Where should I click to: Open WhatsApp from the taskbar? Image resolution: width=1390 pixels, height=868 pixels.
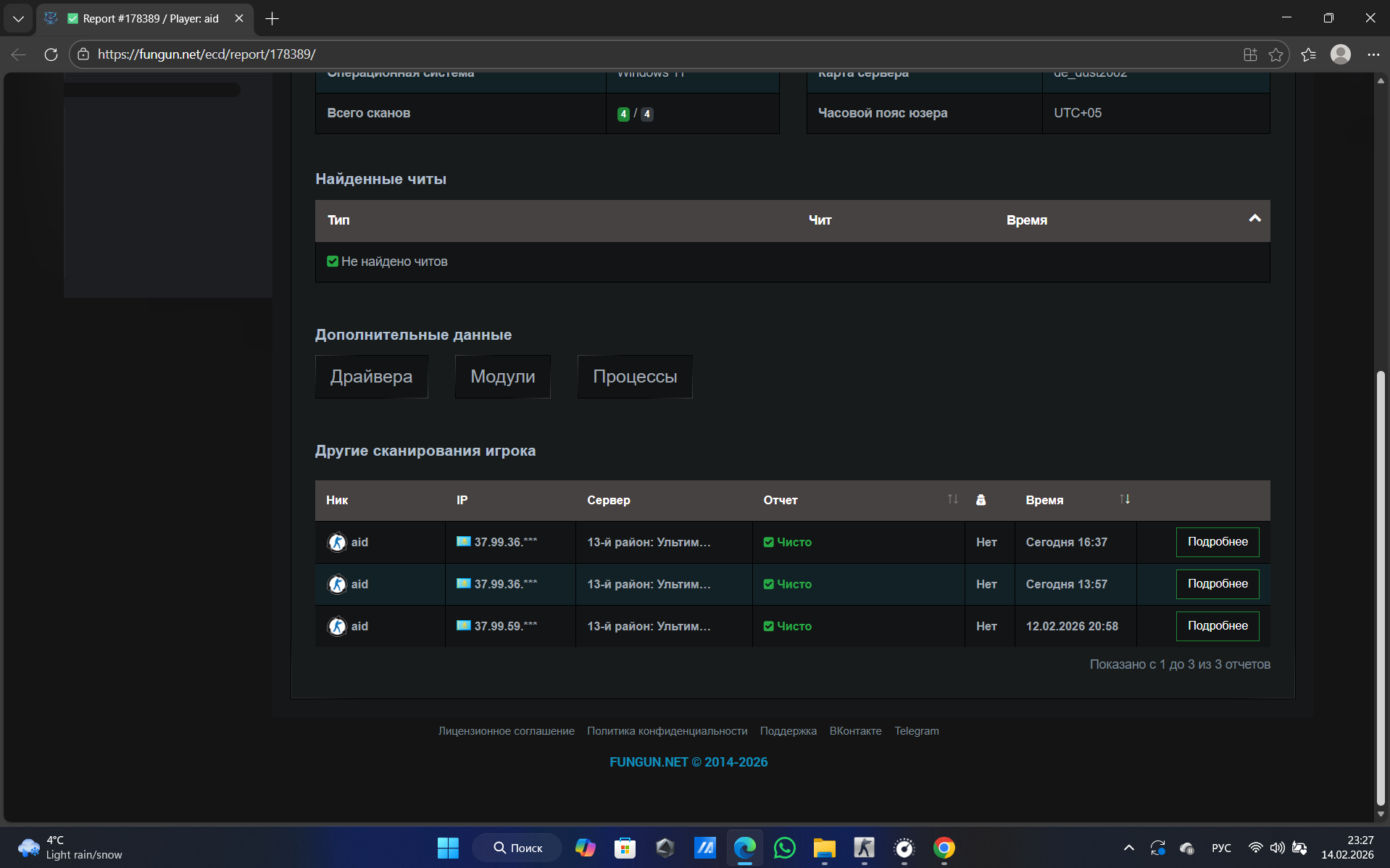pyautogui.click(x=784, y=848)
